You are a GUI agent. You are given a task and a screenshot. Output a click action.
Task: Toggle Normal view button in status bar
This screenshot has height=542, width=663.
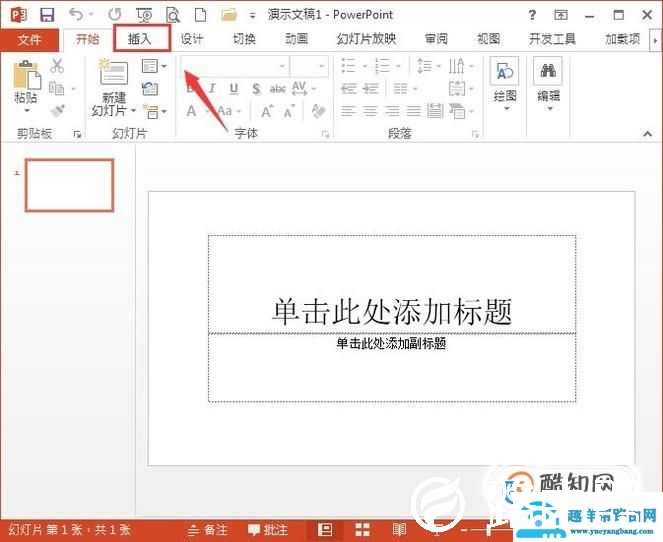[x=325, y=529]
